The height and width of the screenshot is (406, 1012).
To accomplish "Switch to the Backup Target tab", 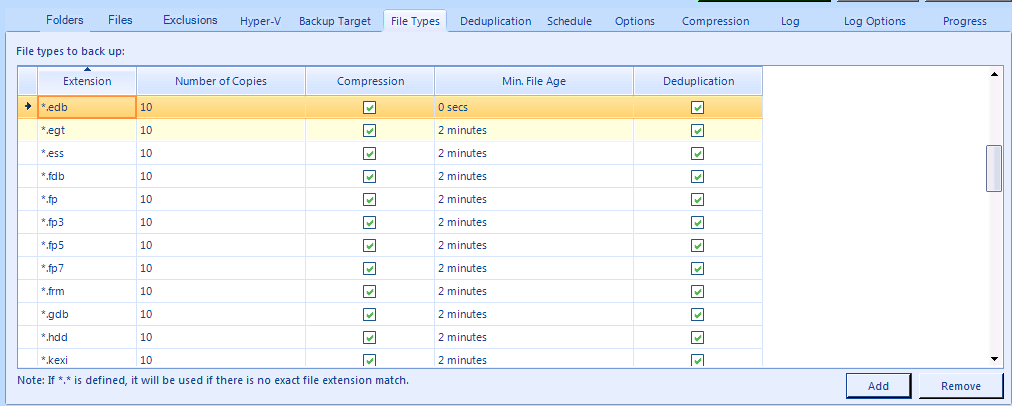I will point(335,21).
